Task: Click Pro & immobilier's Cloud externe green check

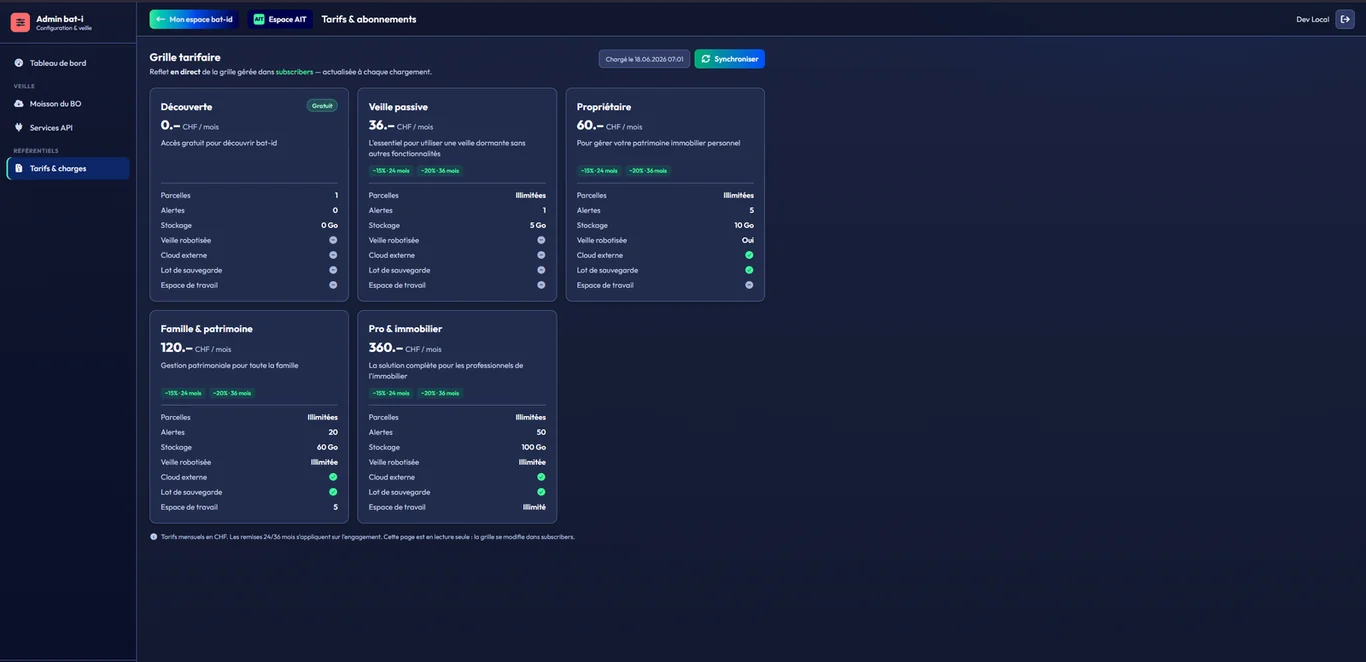Action: [541, 477]
